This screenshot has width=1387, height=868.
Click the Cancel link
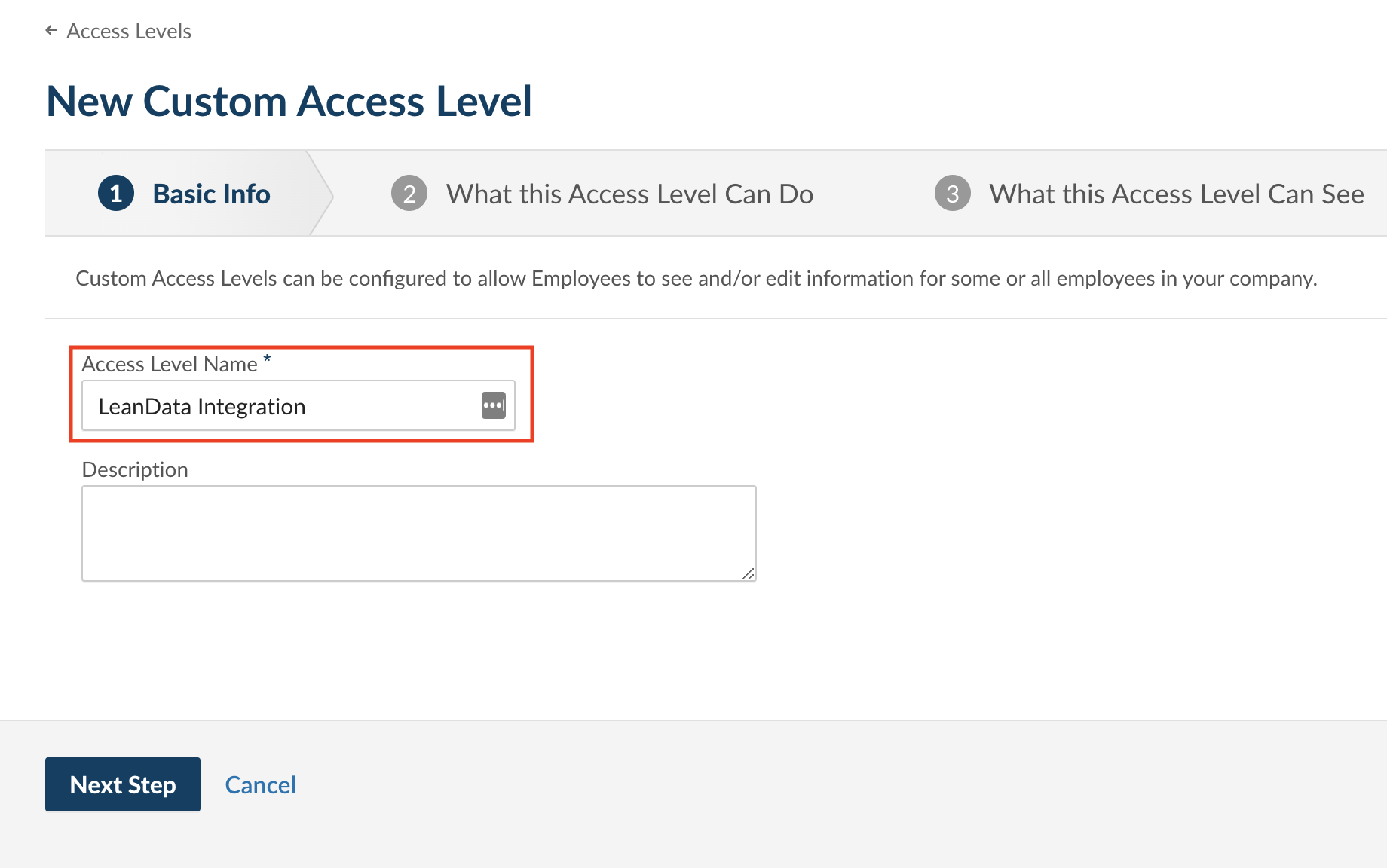[x=260, y=785]
